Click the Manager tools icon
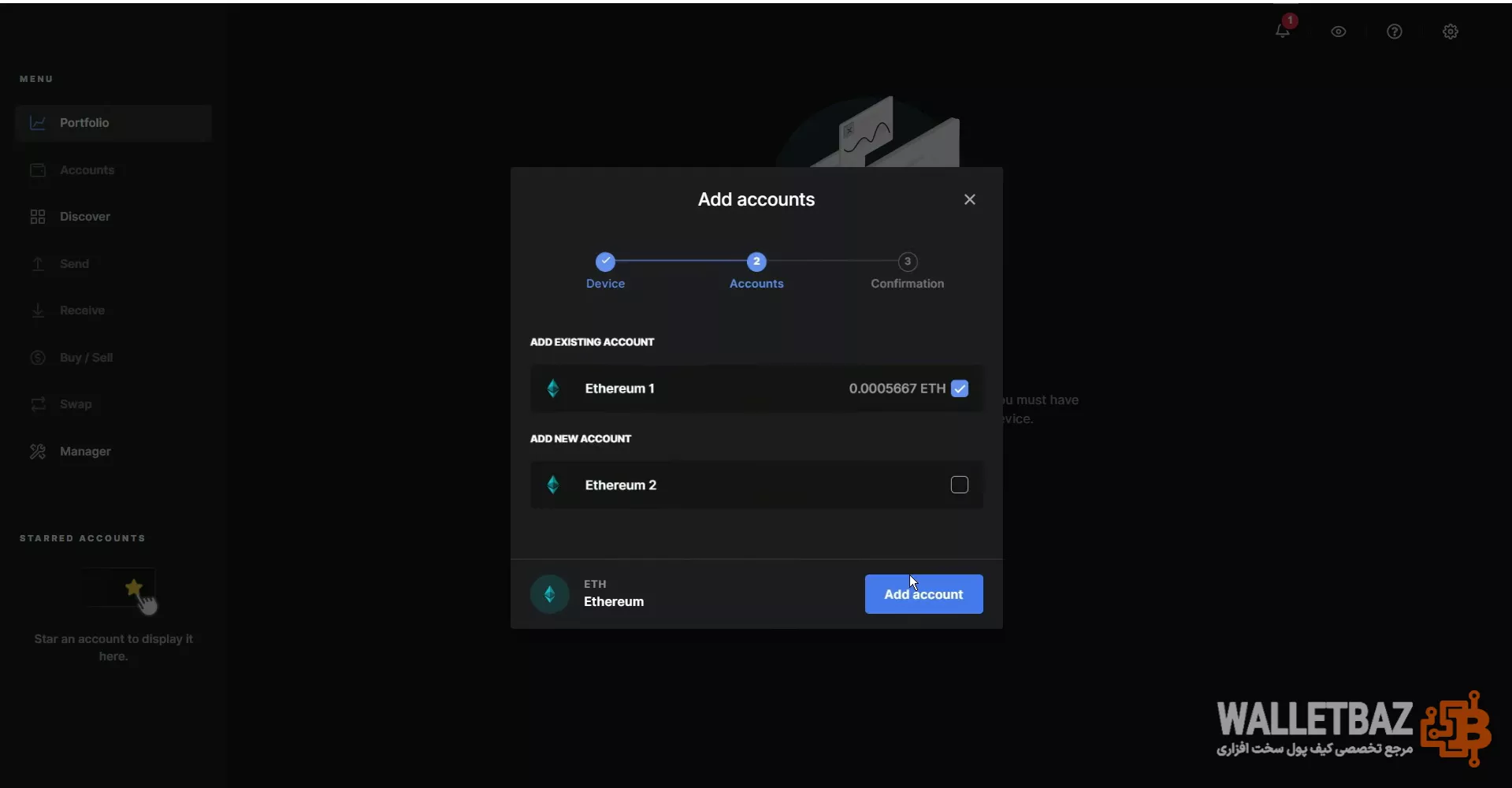The height and width of the screenshot is (788, 1512). (x=38, y=452)
